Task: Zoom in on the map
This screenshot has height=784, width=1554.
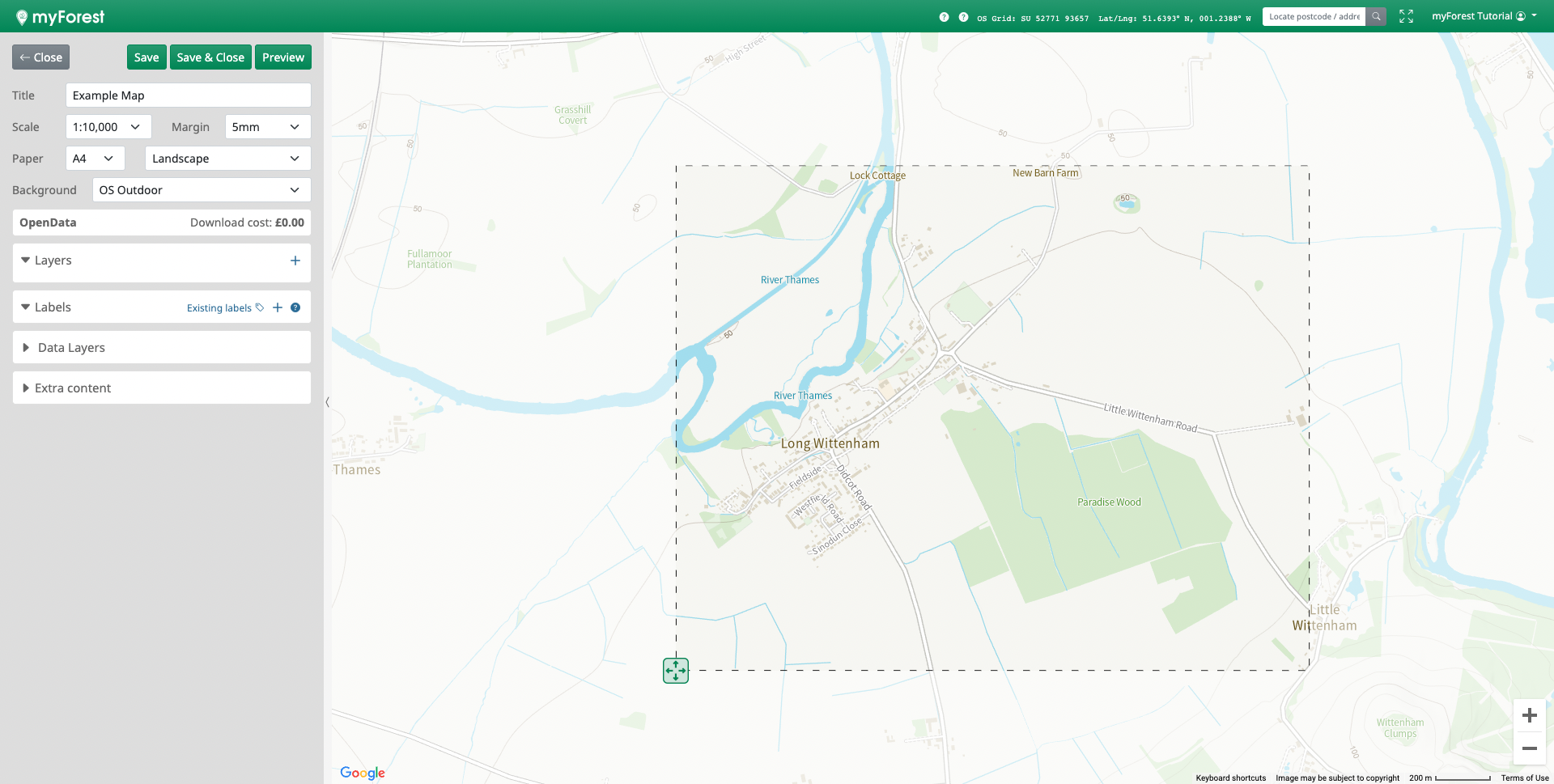Action: tap(1529, 715)
